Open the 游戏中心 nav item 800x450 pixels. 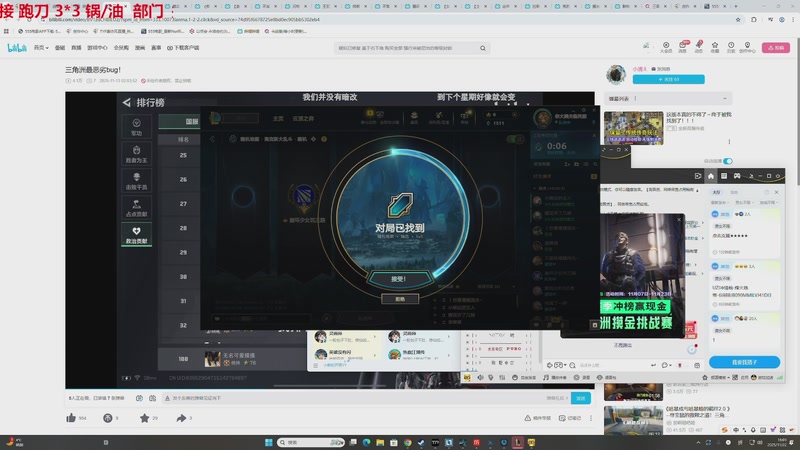pos(97,48)
